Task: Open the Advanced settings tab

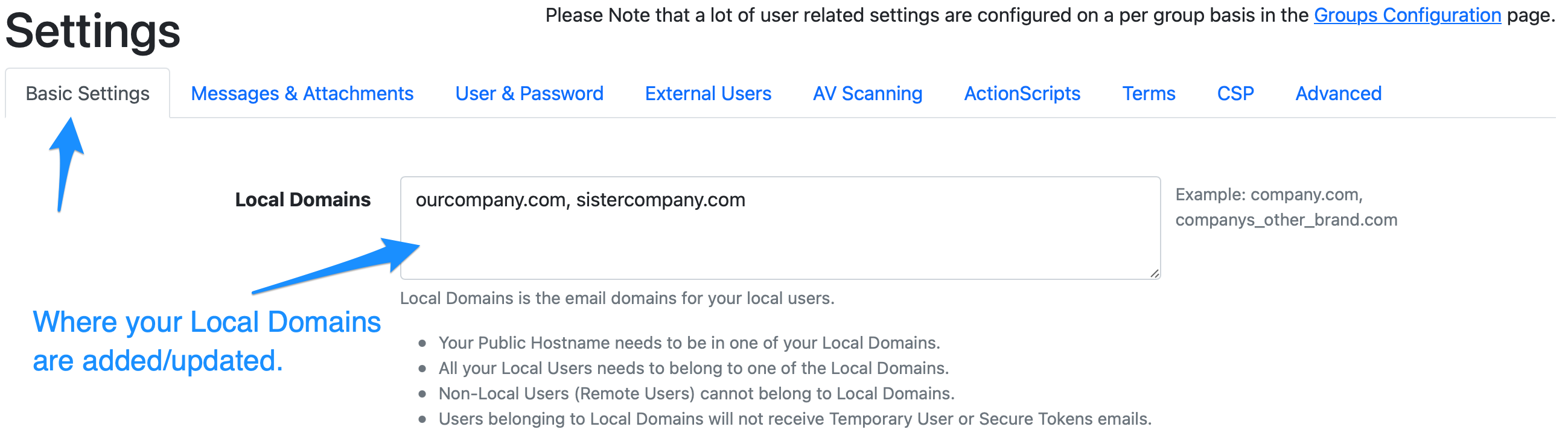Action: pyautogui.click(x=1339, y=94)
